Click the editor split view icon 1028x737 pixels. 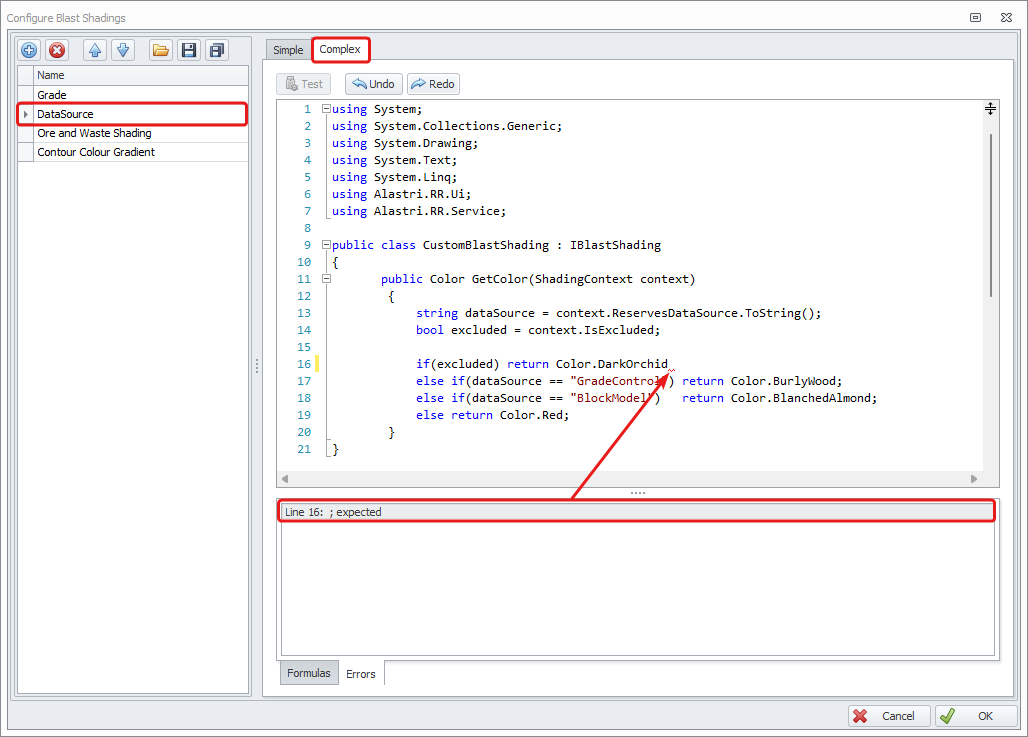click(x=990, y=108)
